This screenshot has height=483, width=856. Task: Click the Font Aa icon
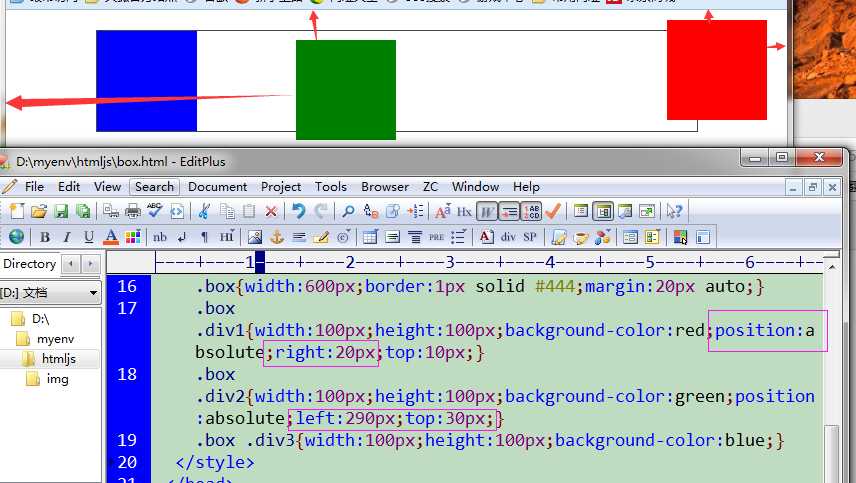[442, 211]
